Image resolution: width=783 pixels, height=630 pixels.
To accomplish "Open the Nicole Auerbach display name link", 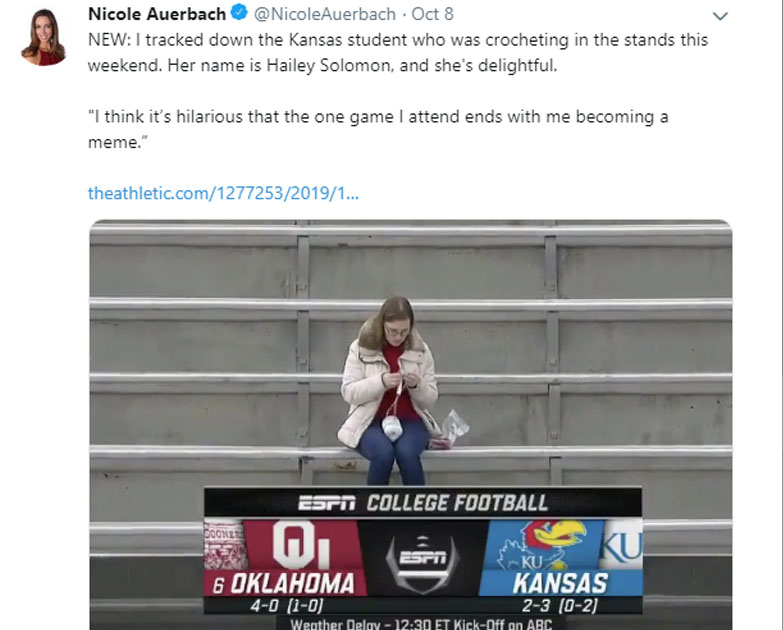I will click(158, 15).
